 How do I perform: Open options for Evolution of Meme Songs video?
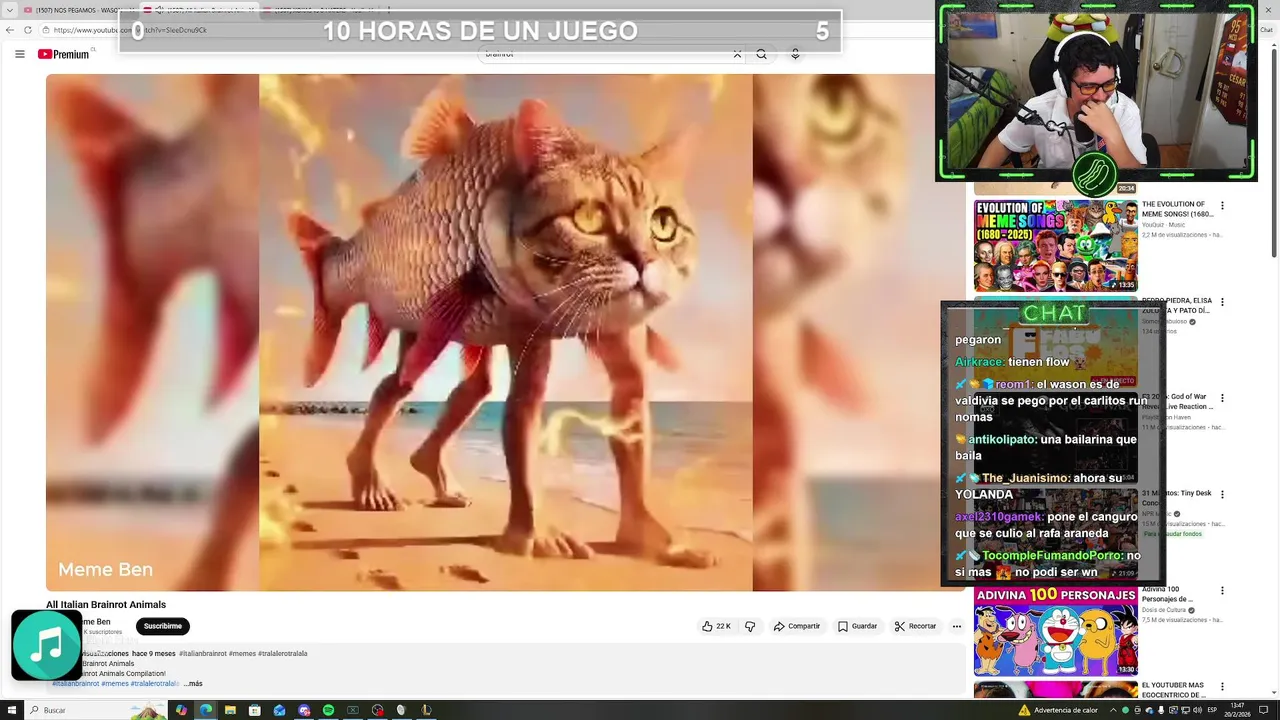(1222, 206)
